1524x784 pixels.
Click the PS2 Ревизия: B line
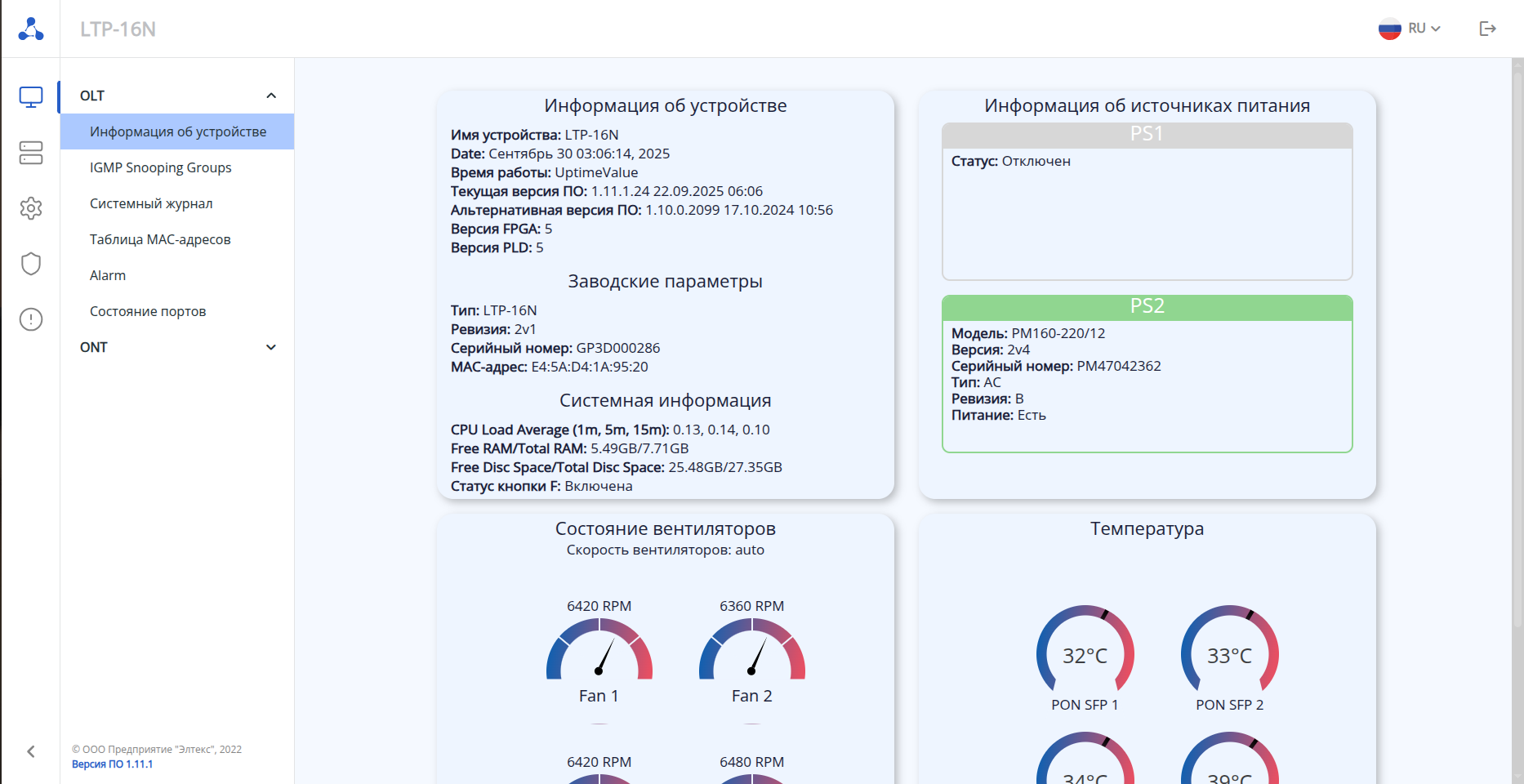987,399
